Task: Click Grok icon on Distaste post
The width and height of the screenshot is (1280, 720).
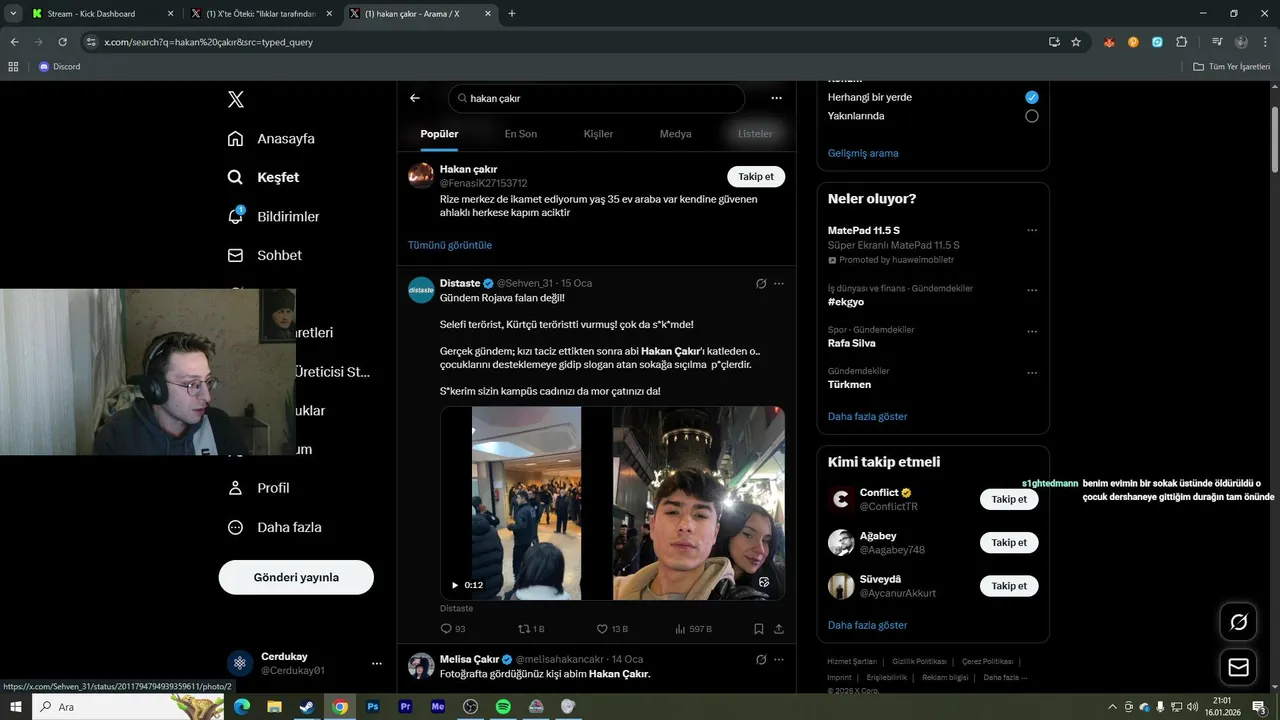Action: tap(761, 284)
